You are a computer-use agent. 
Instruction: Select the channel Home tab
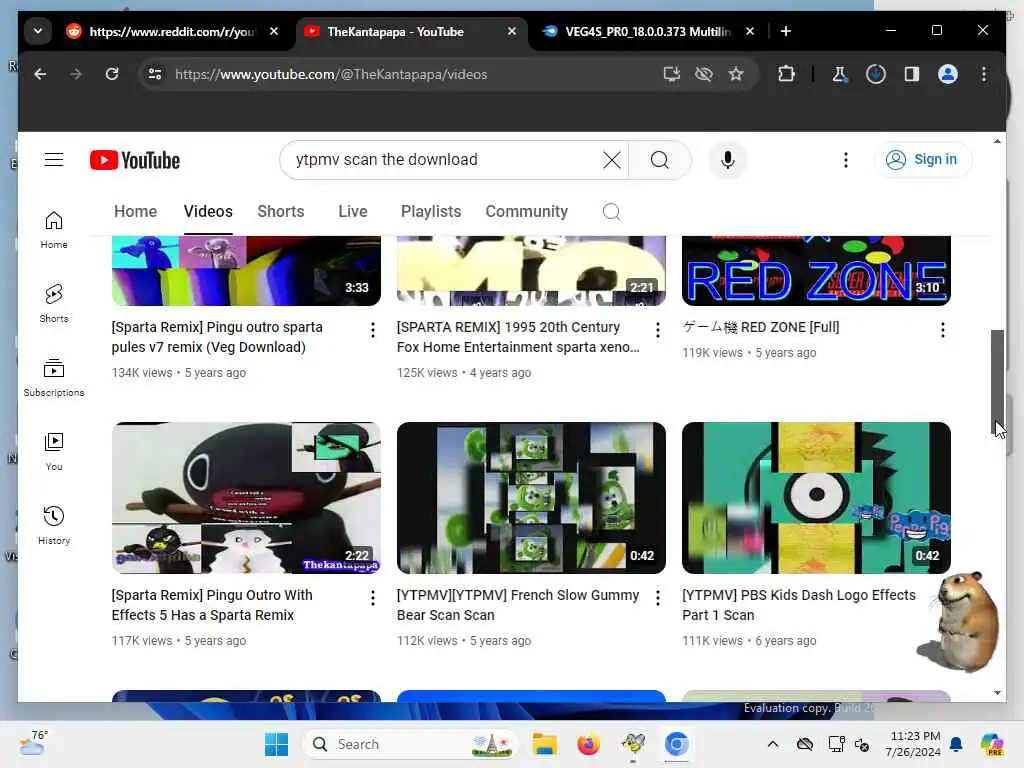(x=135, y=212)
